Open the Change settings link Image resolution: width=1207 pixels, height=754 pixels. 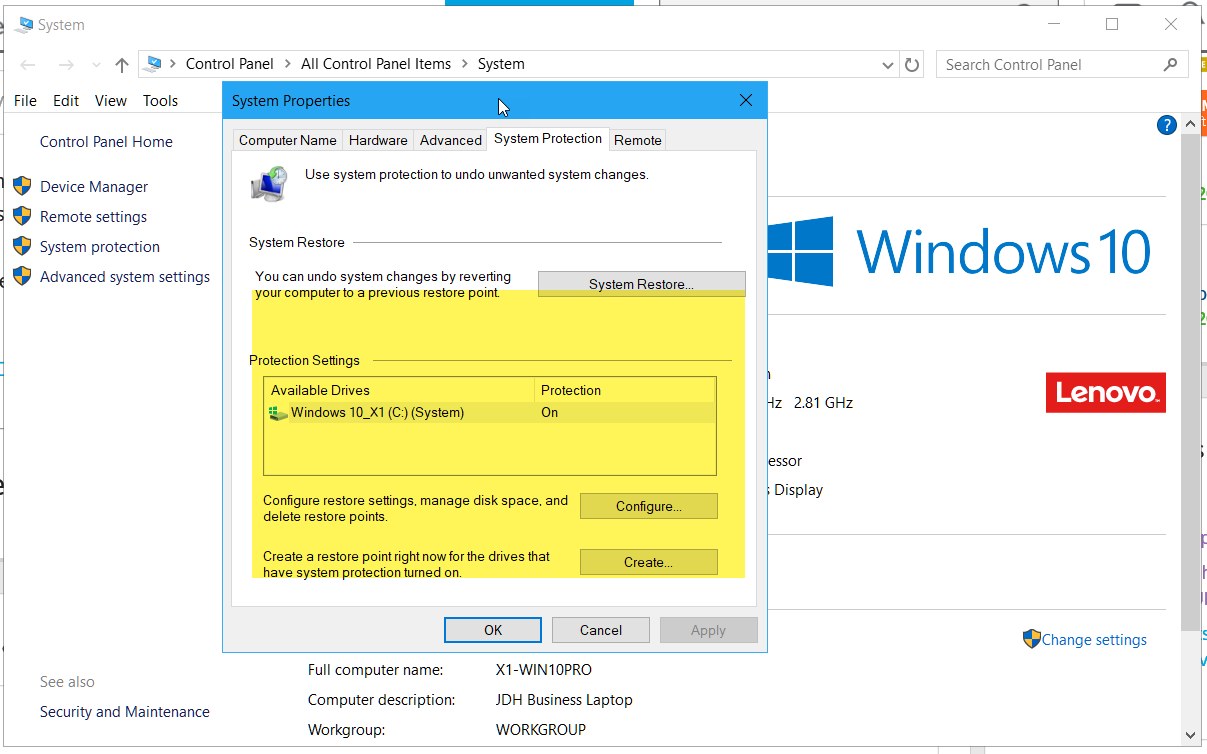tap(1094, 640)
